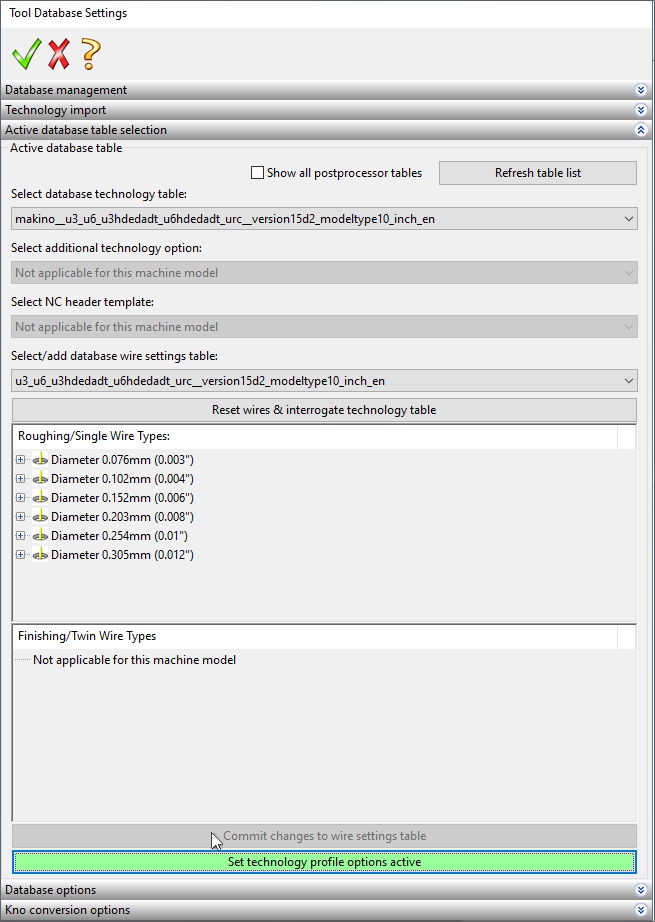Click Set technology profile options active button

324,862
